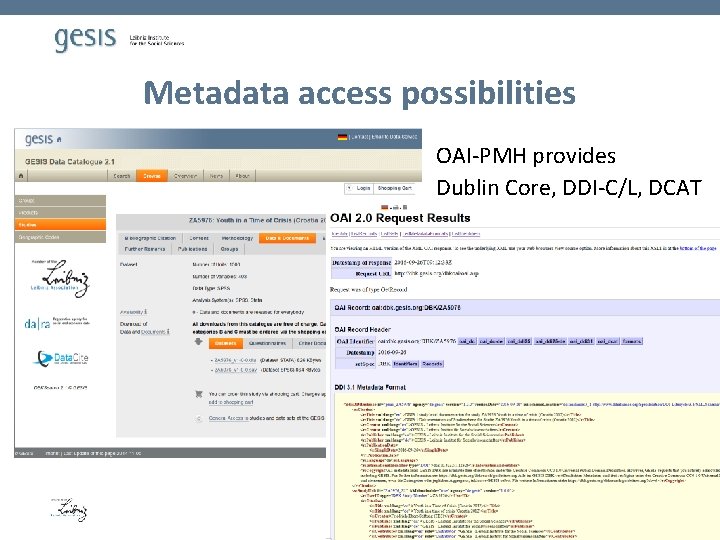Open the News tab in Data Catalogue
The image size is (720, 540).
click(216, 176)
